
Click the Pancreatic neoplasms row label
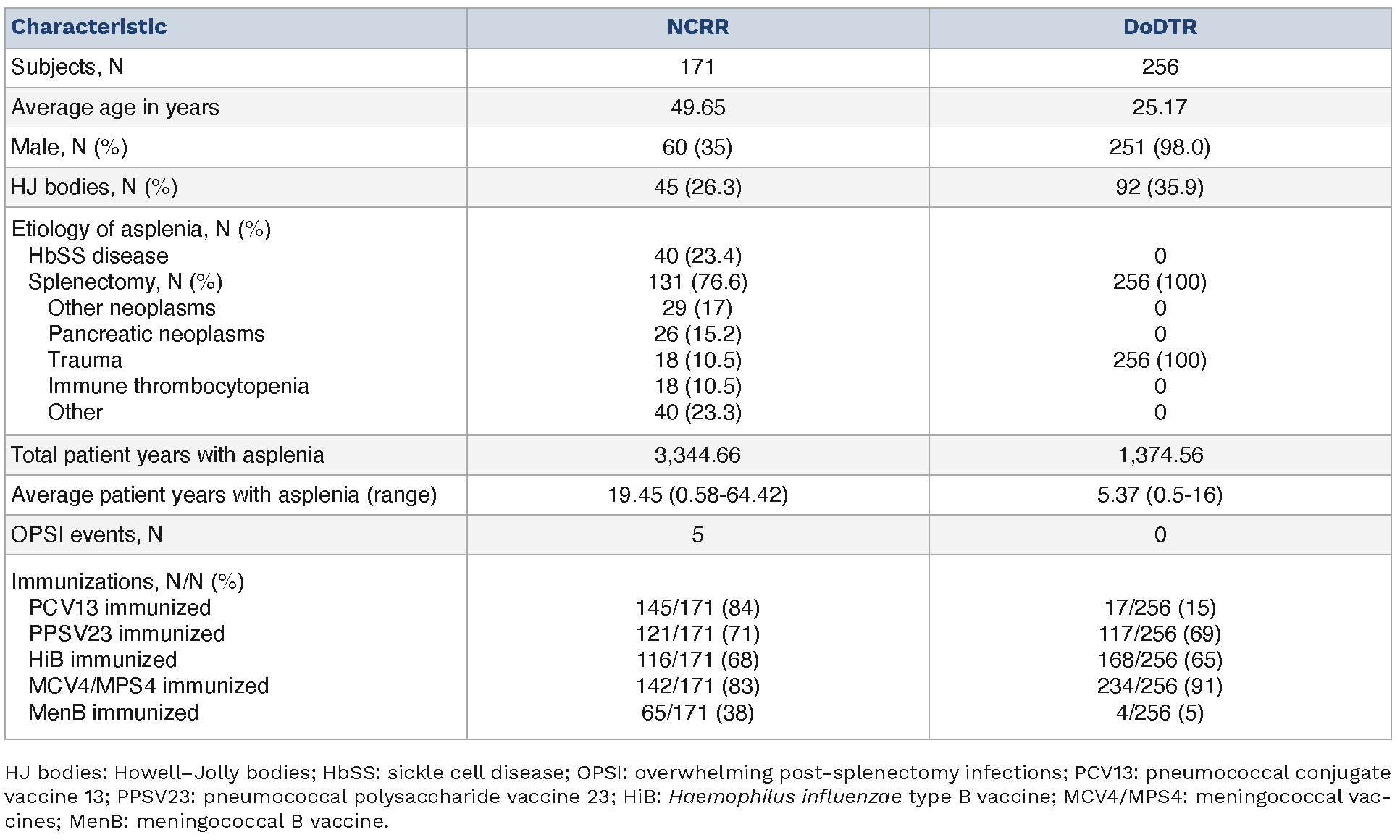pyautogui.click(x=156, y=334)
